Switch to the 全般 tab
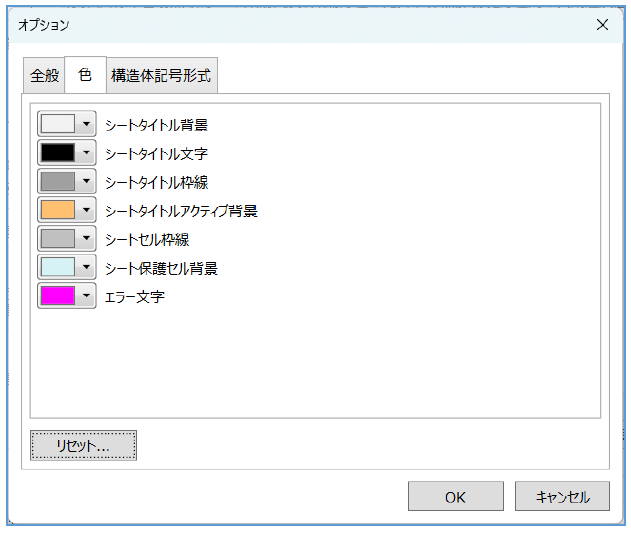Image resolution: width=631 pixels, height=534 pixels. (45, 76)
